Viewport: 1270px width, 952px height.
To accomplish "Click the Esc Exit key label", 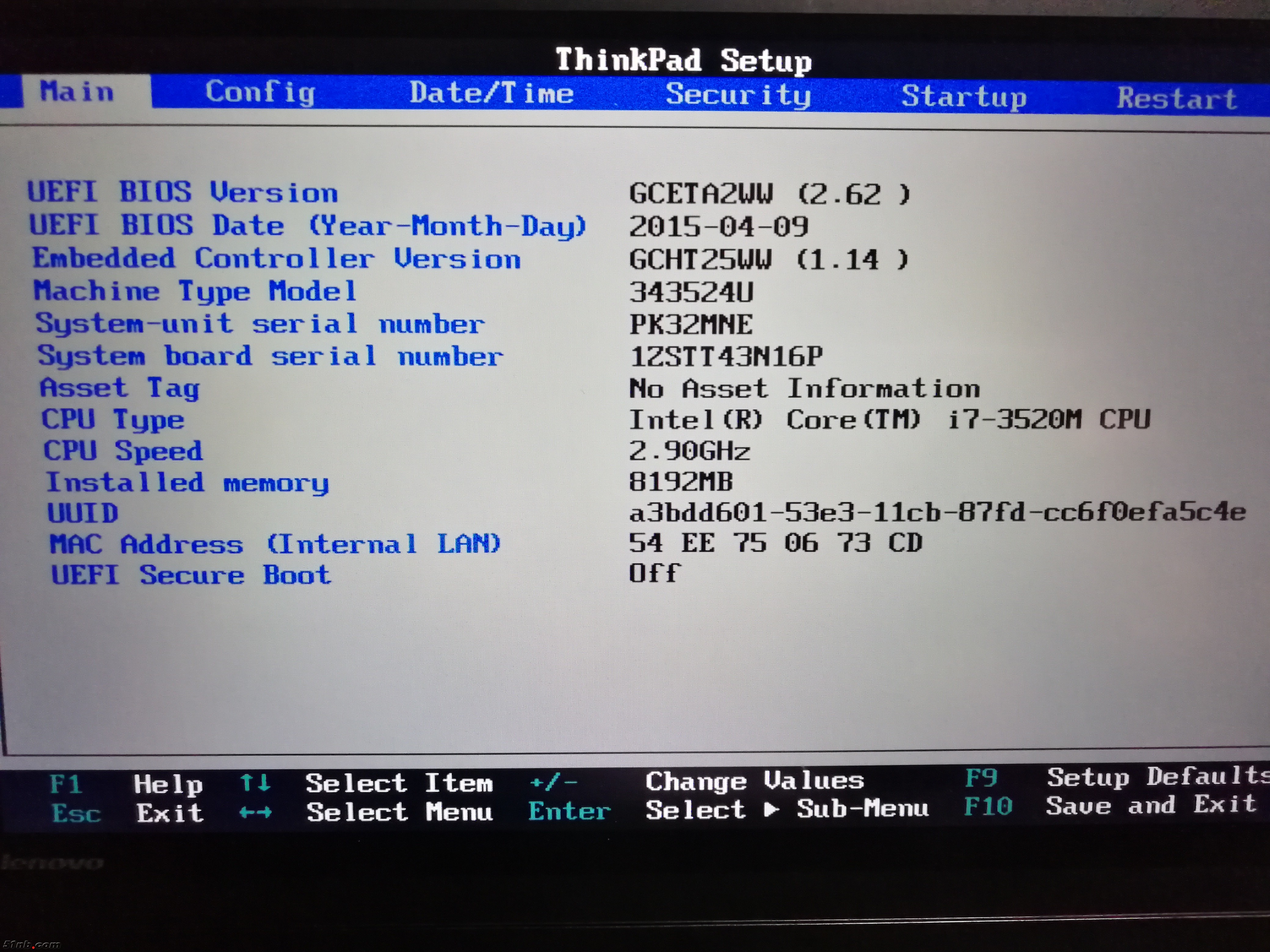I will tap(76, 813).
